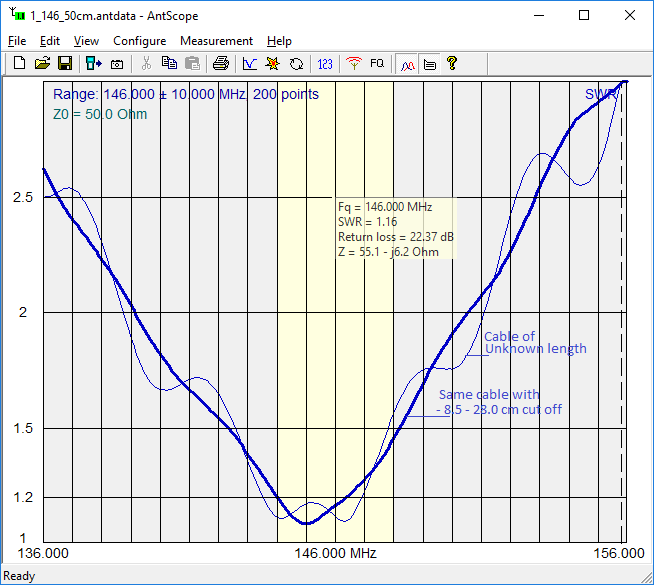Image resolution: width=654 pixels, height=585 pixels.
Task: Open a file with the folder icon
Action: [42, 63]
